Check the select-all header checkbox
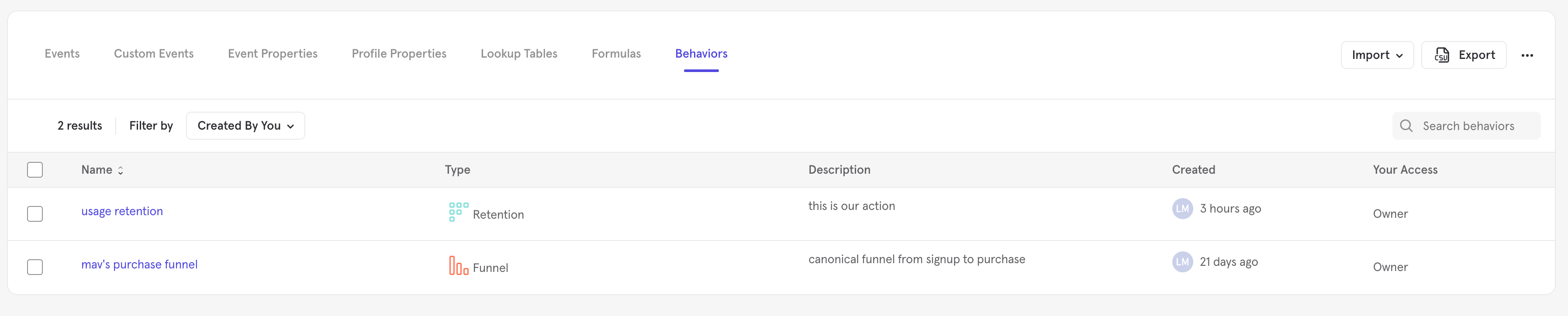Screen dimensions: 1568x316 [35, 169]
